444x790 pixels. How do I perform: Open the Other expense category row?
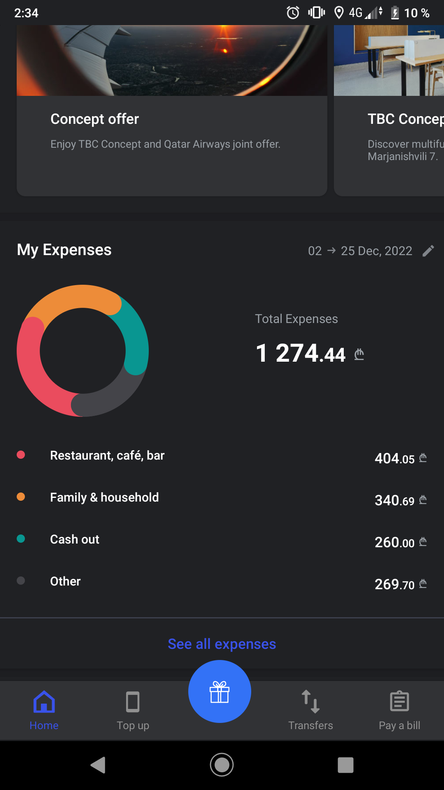(222, 582)
